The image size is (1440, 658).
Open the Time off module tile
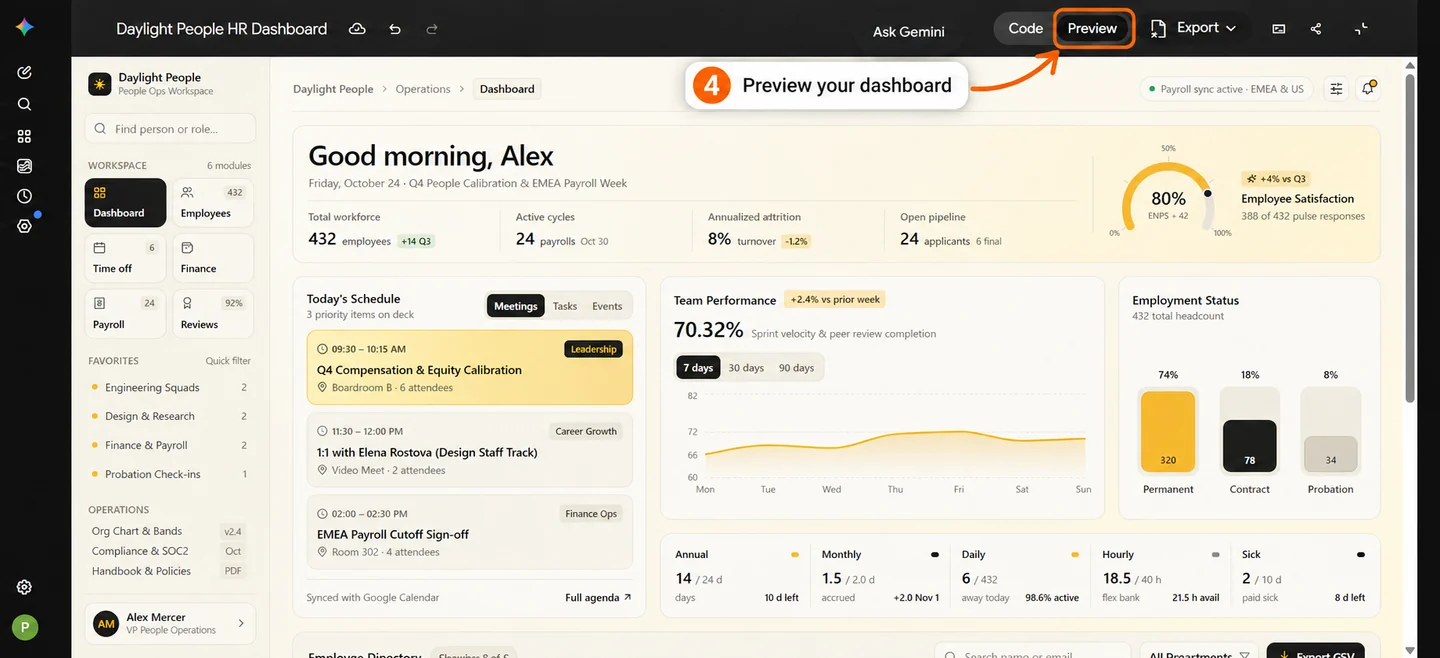[x=125, y=258]
